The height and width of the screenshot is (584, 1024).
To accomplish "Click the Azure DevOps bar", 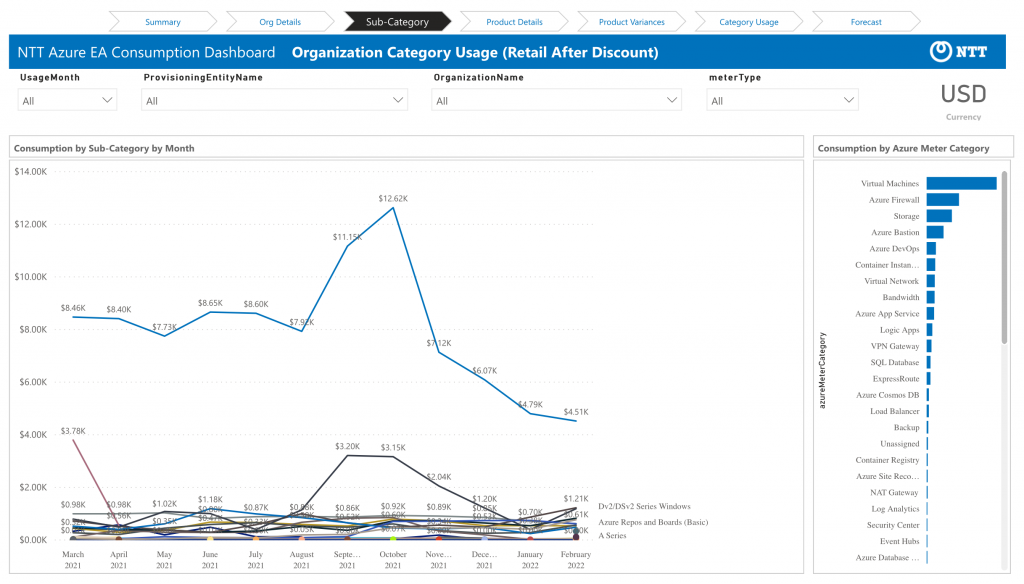I will [x=931, y=249].
